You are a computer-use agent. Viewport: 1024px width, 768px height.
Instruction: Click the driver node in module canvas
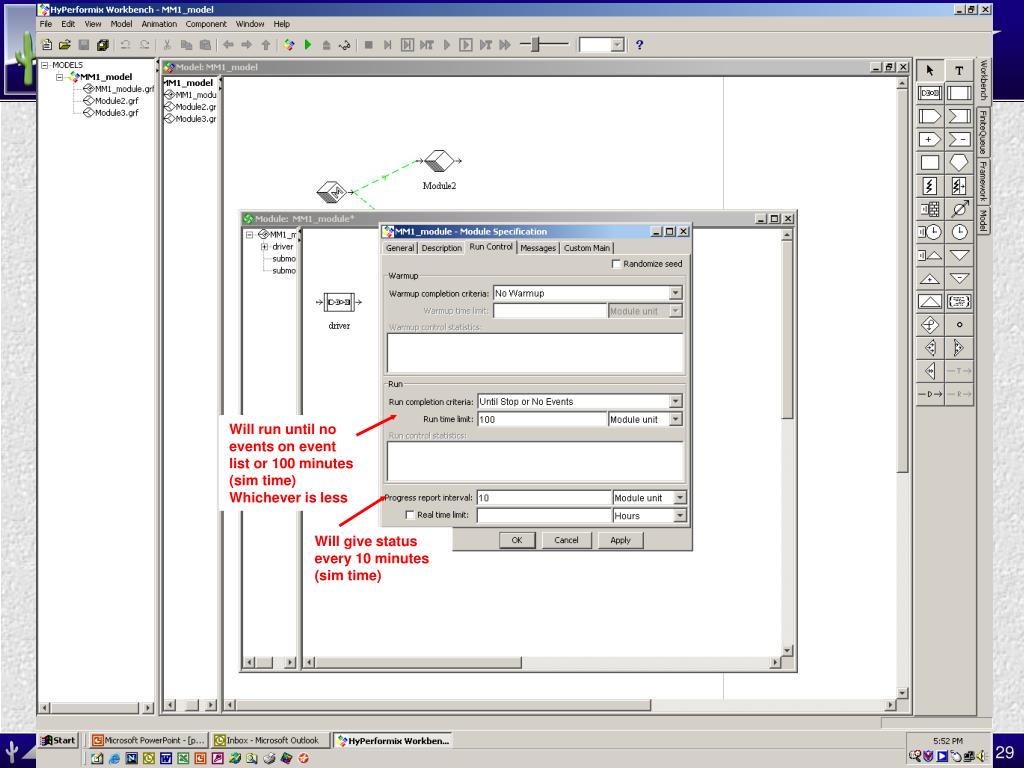[x=339, y=302]
